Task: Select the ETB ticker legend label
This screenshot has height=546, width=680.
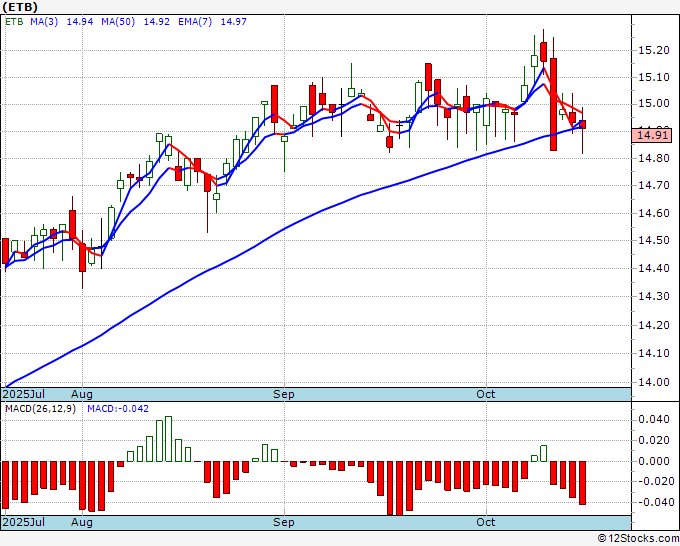Action: pos(14,22)
